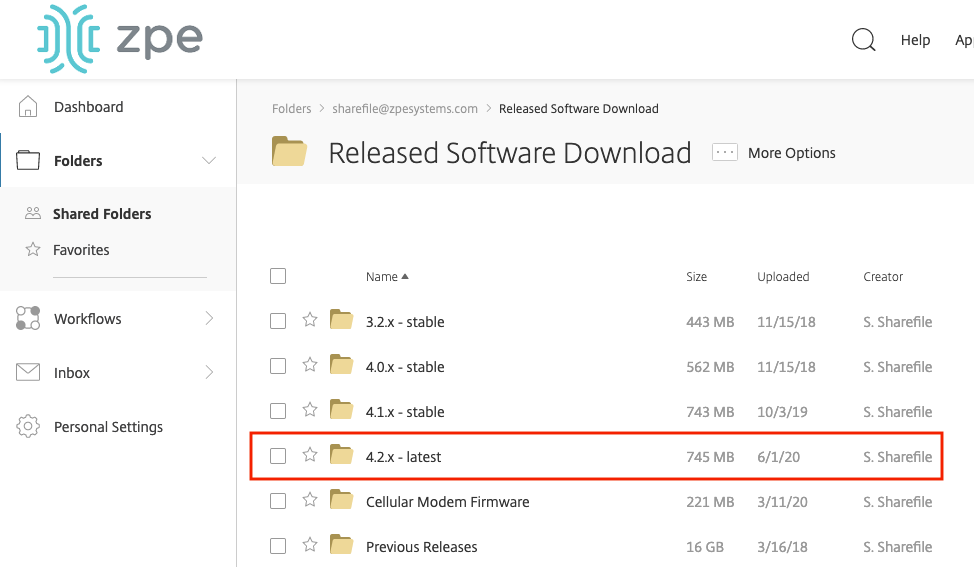Click the Dashboard house icon

(x=28, y=107)
